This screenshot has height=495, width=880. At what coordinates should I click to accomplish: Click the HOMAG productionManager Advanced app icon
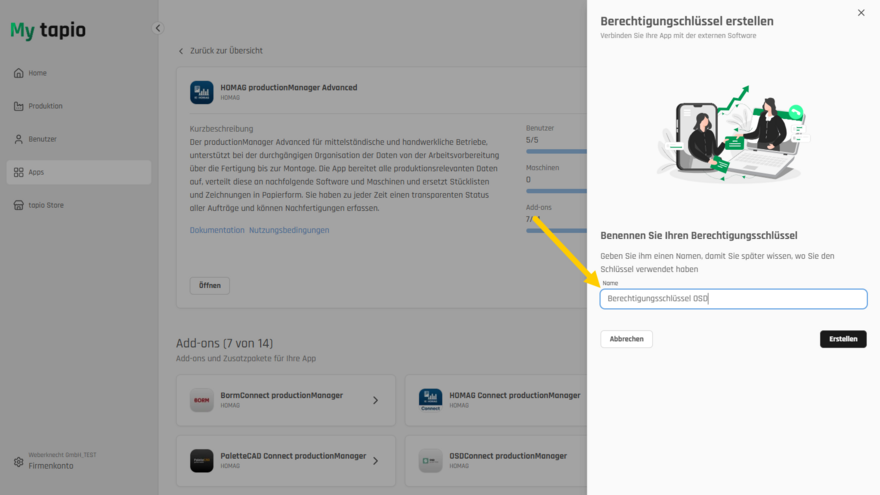(x=201, y=92)
